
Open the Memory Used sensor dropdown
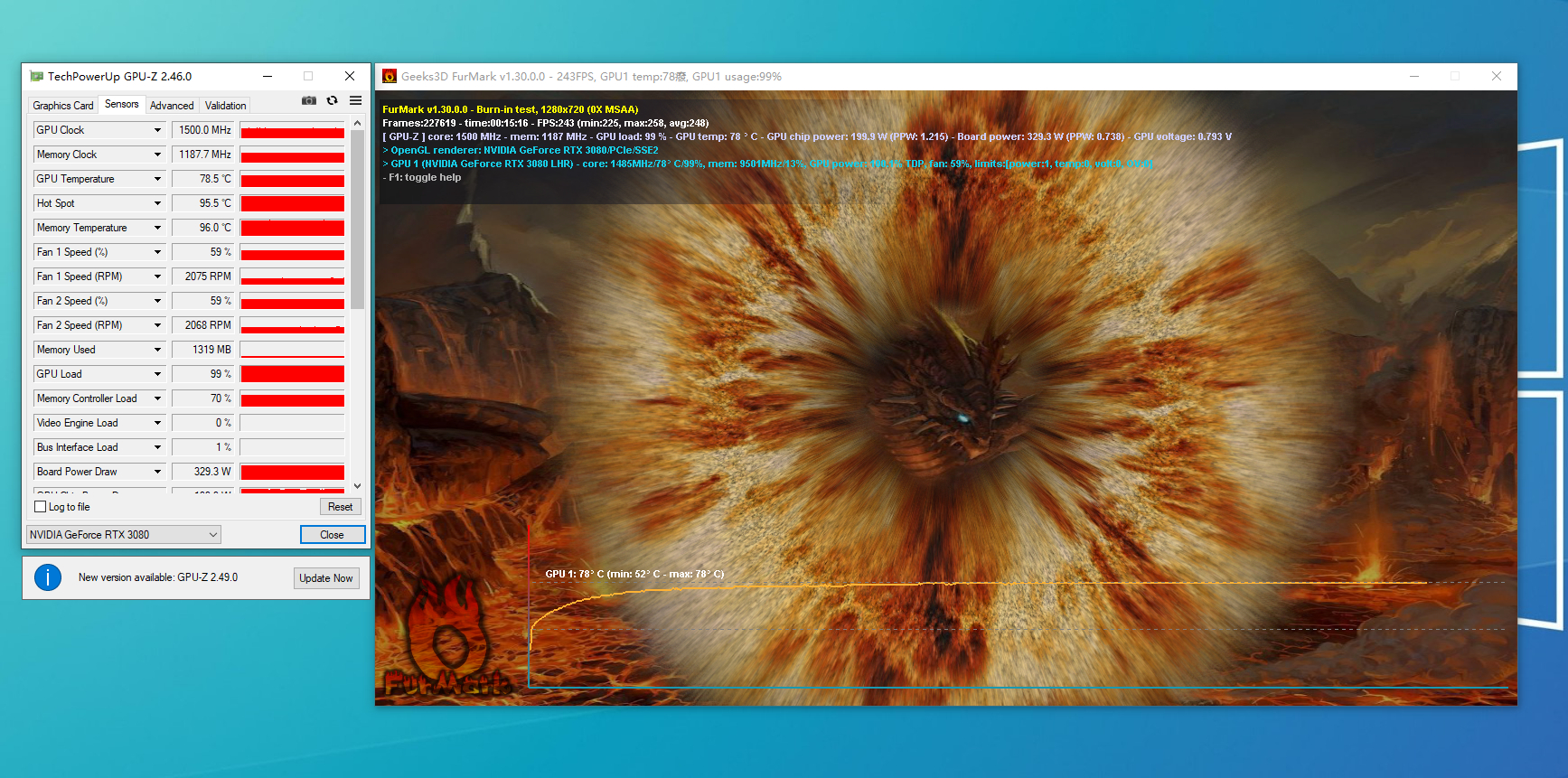(x=157, y=350)
